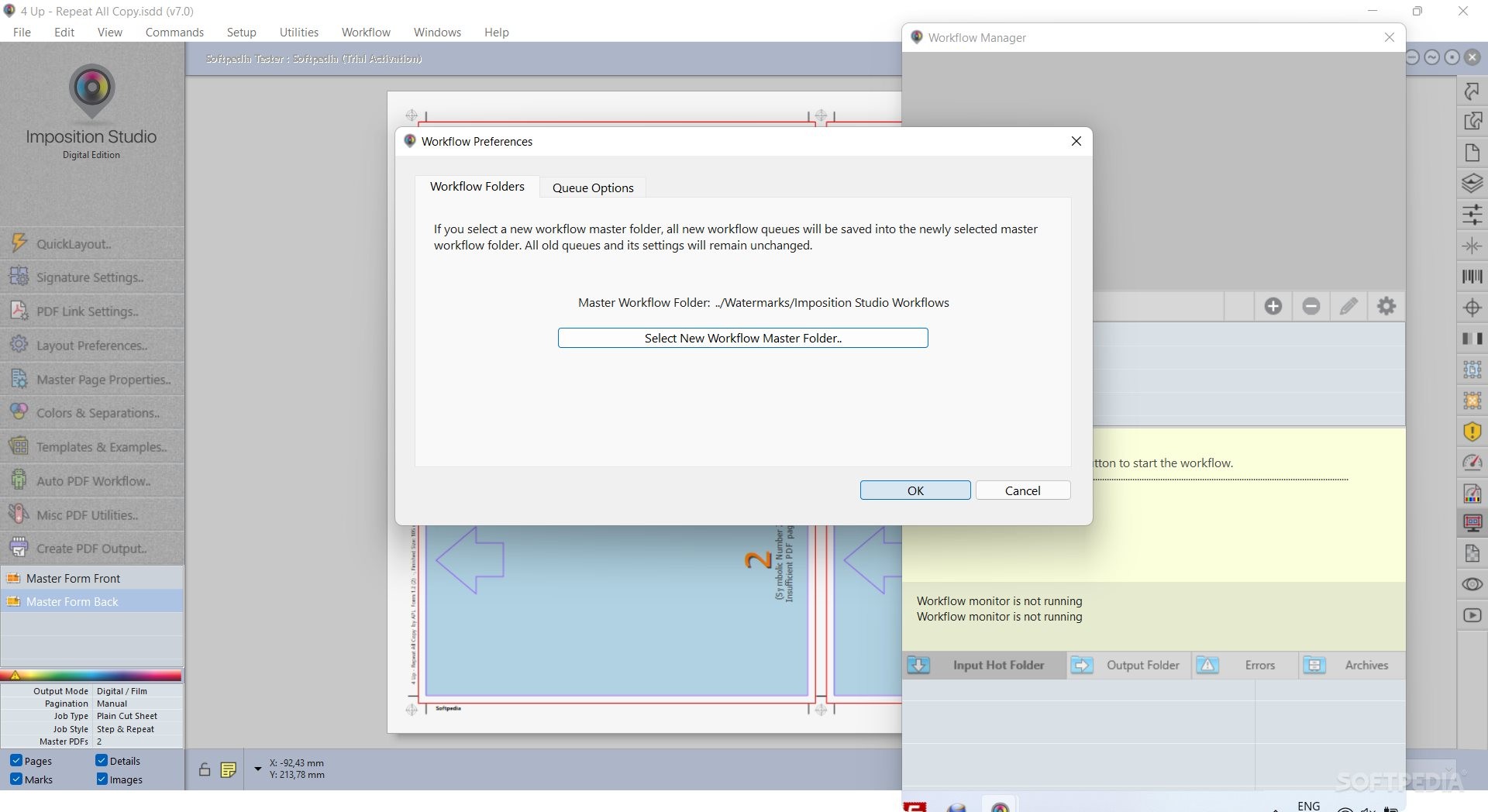The image size is (1488, 812).
Task: Click Create PDF Output in sidebar
Action: pos(92,549)
